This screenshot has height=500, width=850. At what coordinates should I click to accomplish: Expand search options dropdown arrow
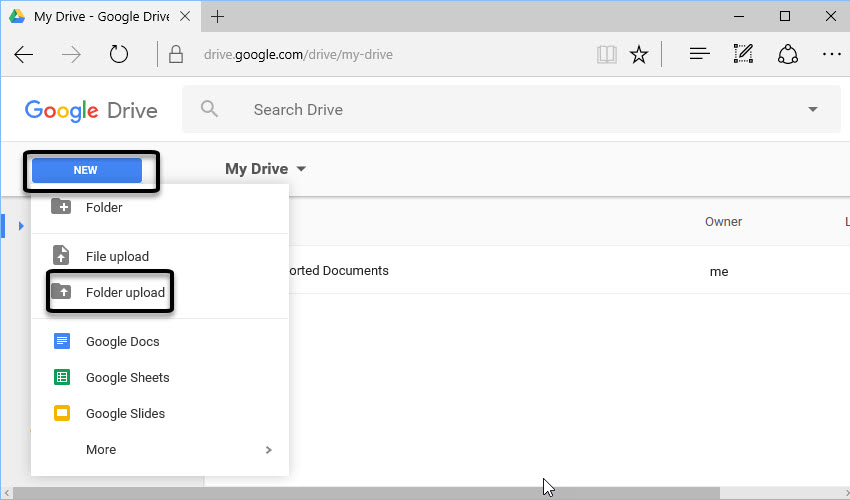[x=813, y=109]
